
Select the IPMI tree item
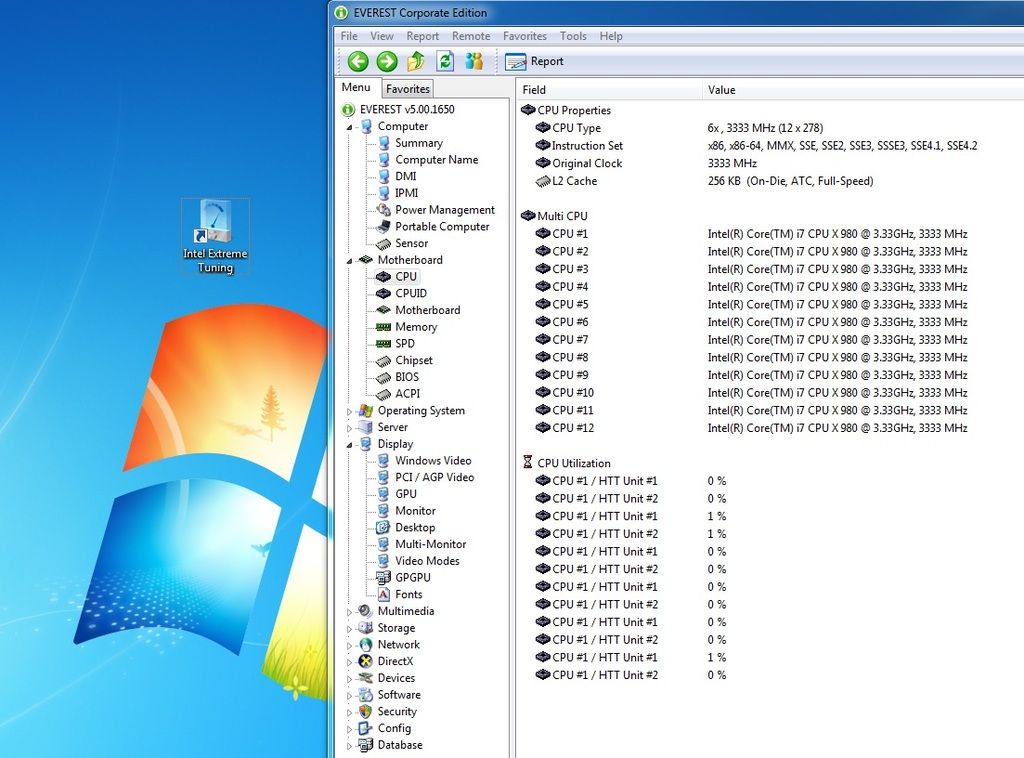tap(406, 193)
